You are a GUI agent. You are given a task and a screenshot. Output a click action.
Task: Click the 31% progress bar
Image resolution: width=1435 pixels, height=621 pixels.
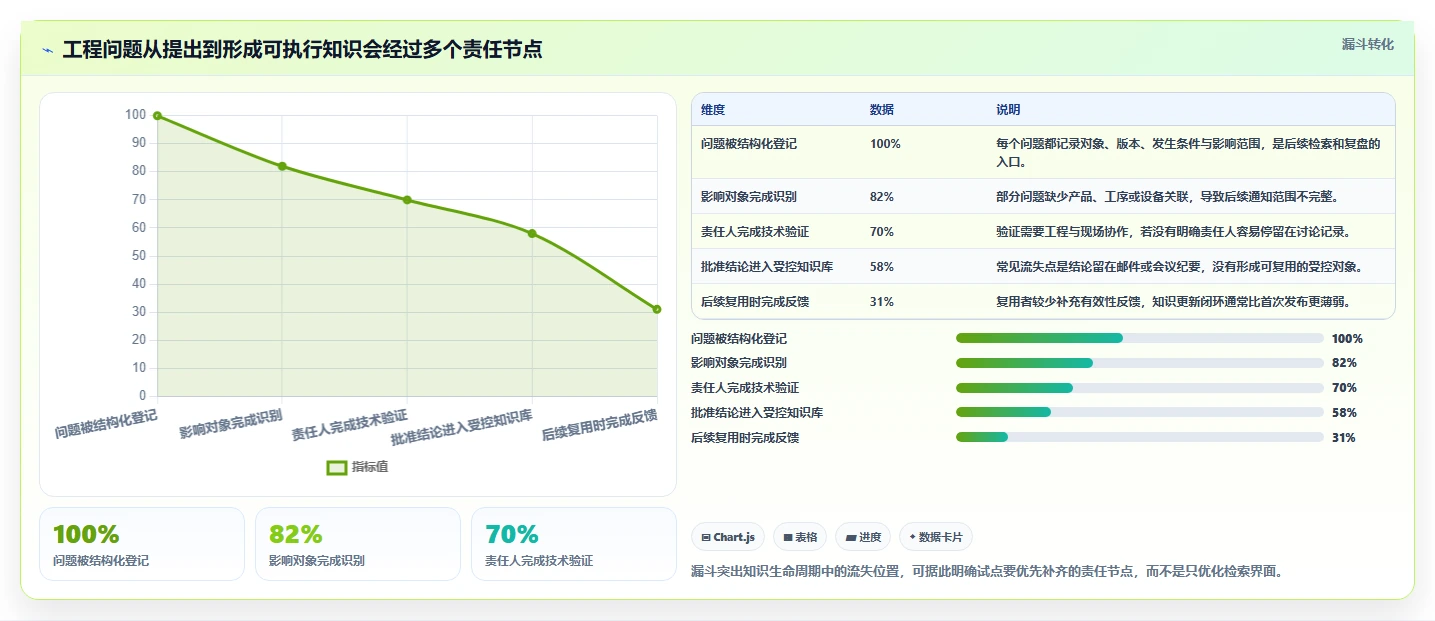1140,437
